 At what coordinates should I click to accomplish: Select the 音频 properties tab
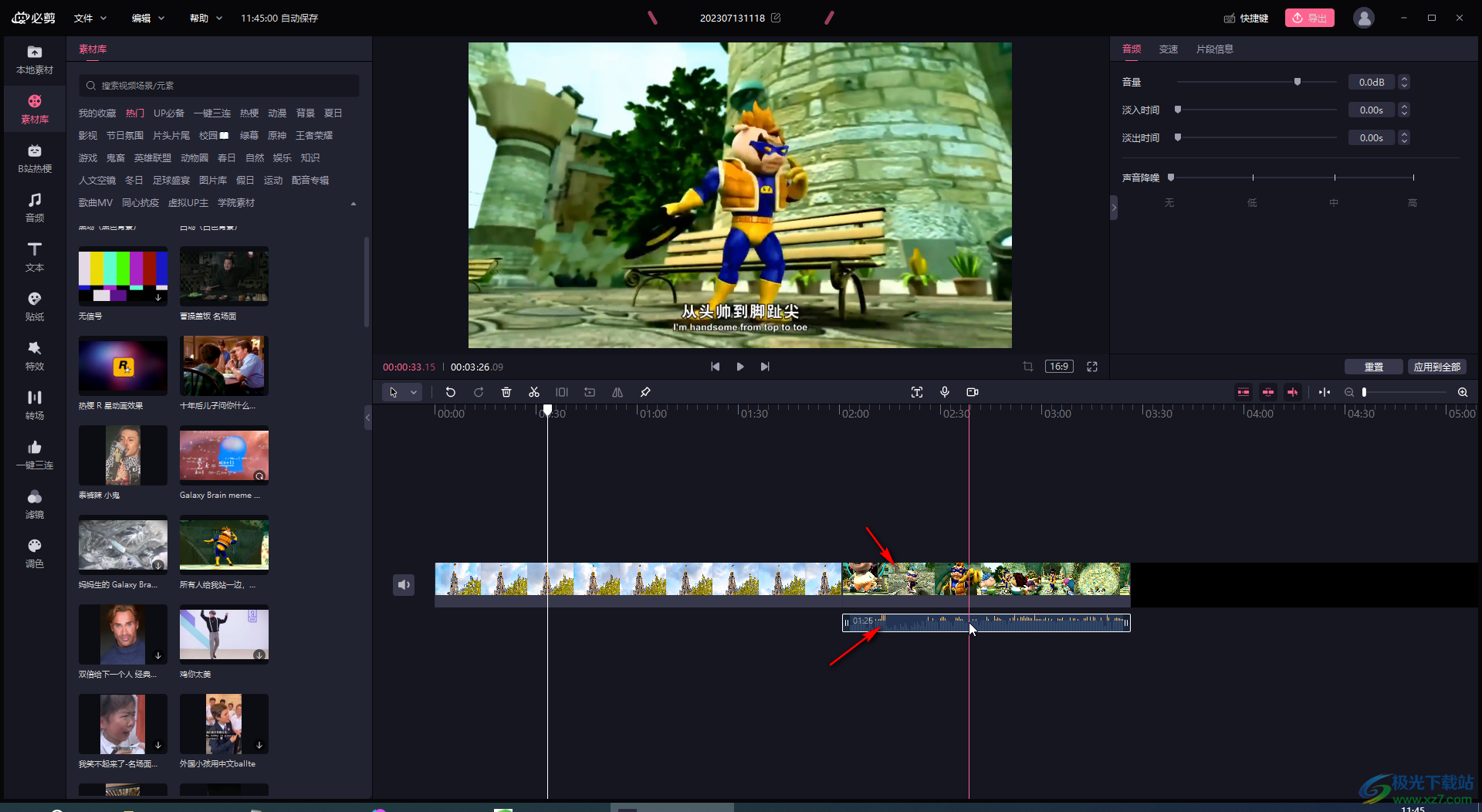[1132, 49]
